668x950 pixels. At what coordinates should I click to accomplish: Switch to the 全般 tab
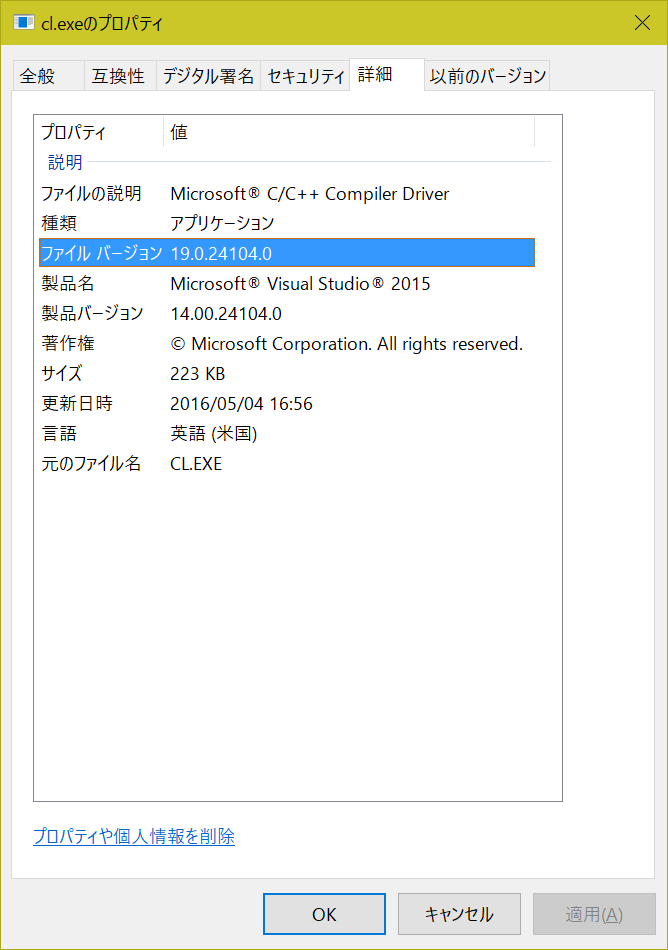(48, 76)
